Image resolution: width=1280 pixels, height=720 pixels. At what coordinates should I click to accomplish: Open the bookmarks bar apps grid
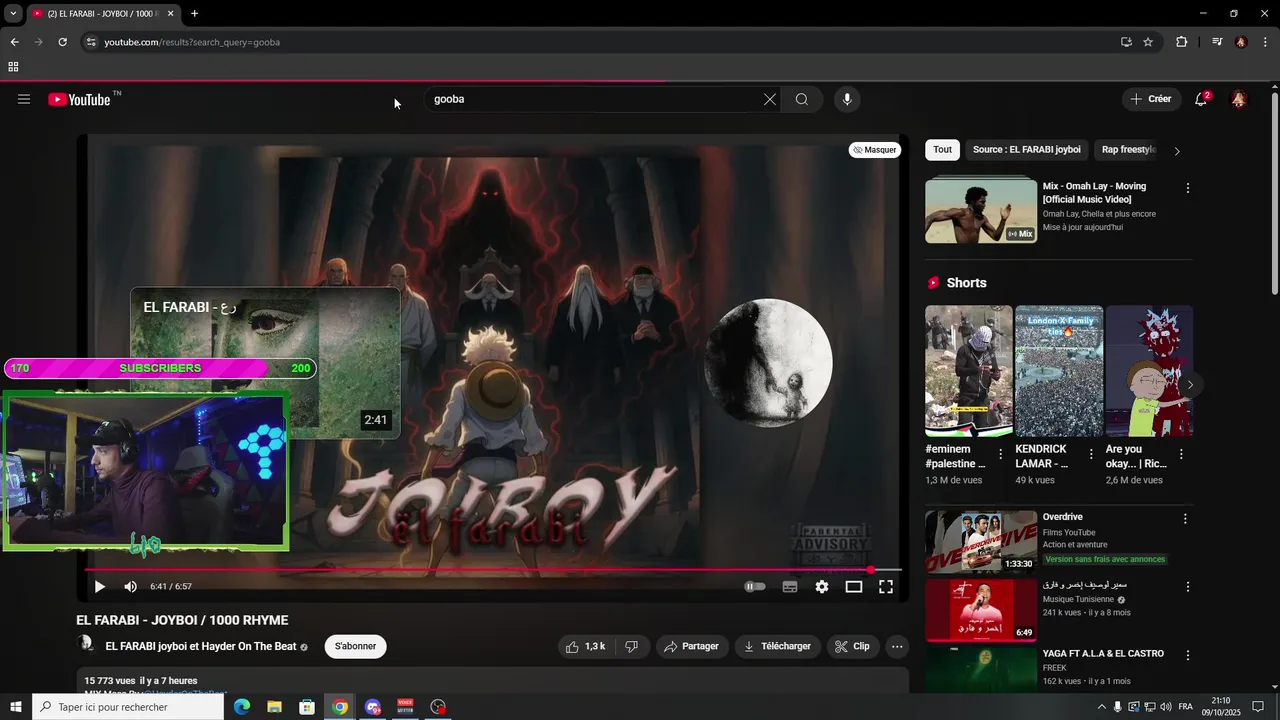(13, 67)
